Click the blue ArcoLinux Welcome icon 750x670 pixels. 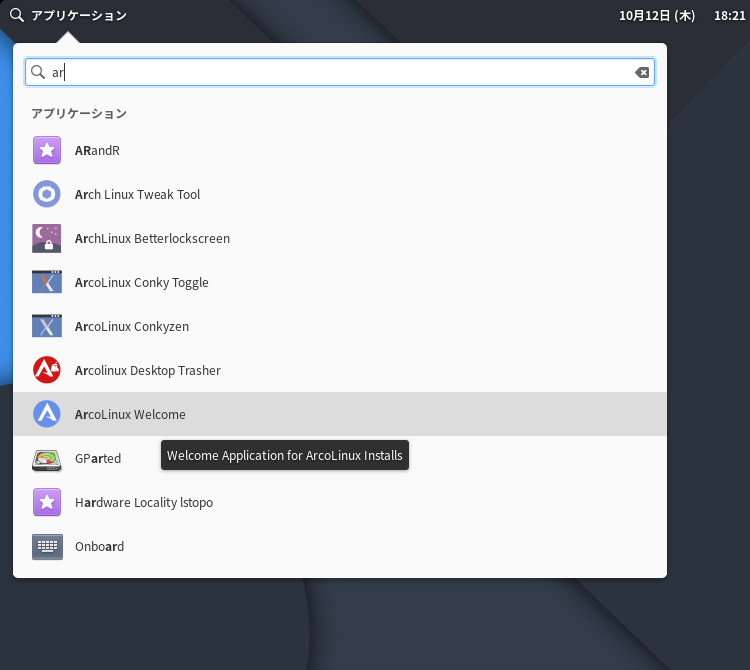point(47,414)
